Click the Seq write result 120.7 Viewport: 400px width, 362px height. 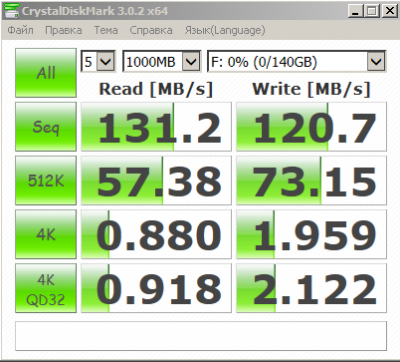click(x=311, y=127)
